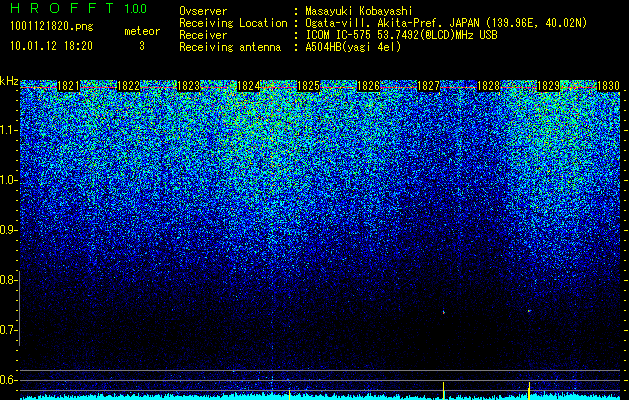Click the kHz axis unit label

point(9,81)
